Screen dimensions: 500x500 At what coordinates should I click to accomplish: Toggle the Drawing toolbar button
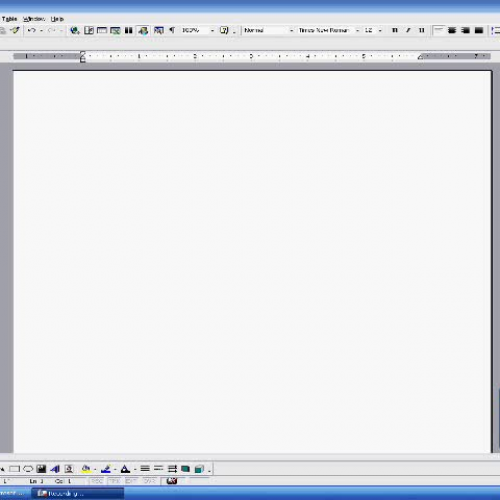143,30
